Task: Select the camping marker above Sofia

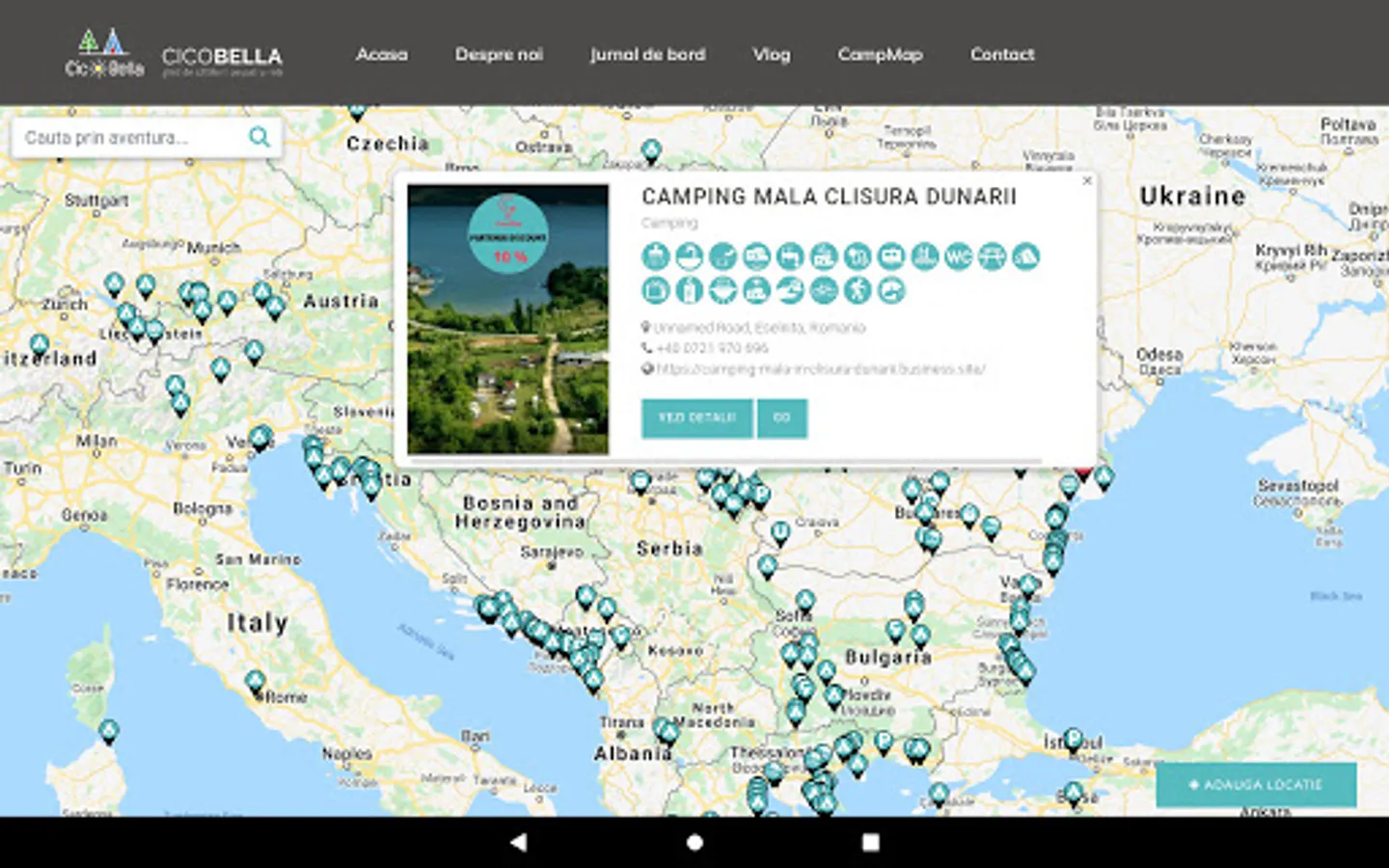Action: coord(805,602)
